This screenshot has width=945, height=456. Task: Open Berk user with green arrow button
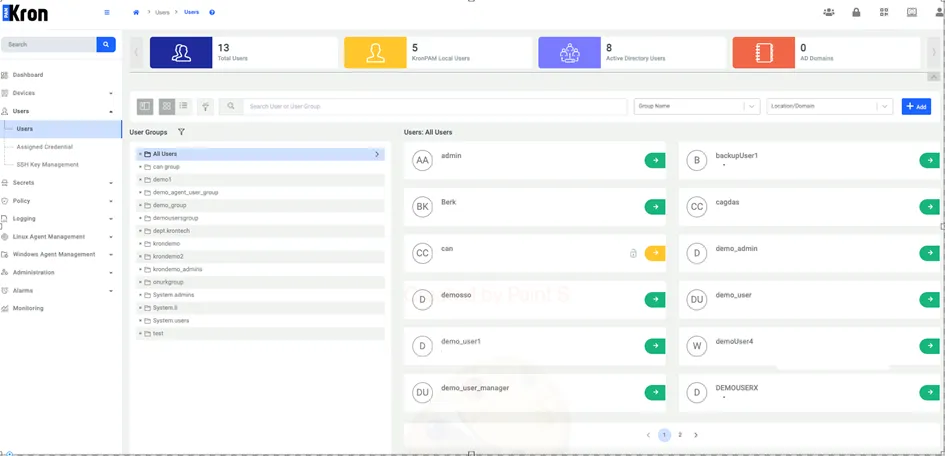pos(655,207)
